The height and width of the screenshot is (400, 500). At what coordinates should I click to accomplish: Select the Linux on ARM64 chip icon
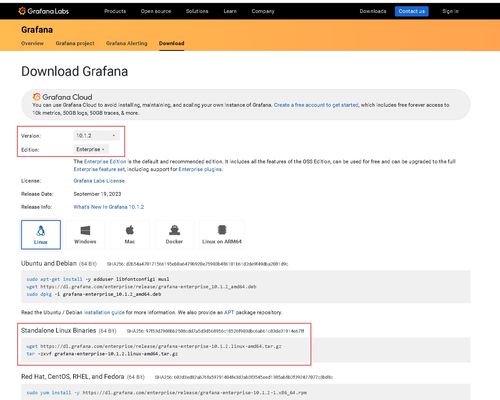(x=222, y=235)
